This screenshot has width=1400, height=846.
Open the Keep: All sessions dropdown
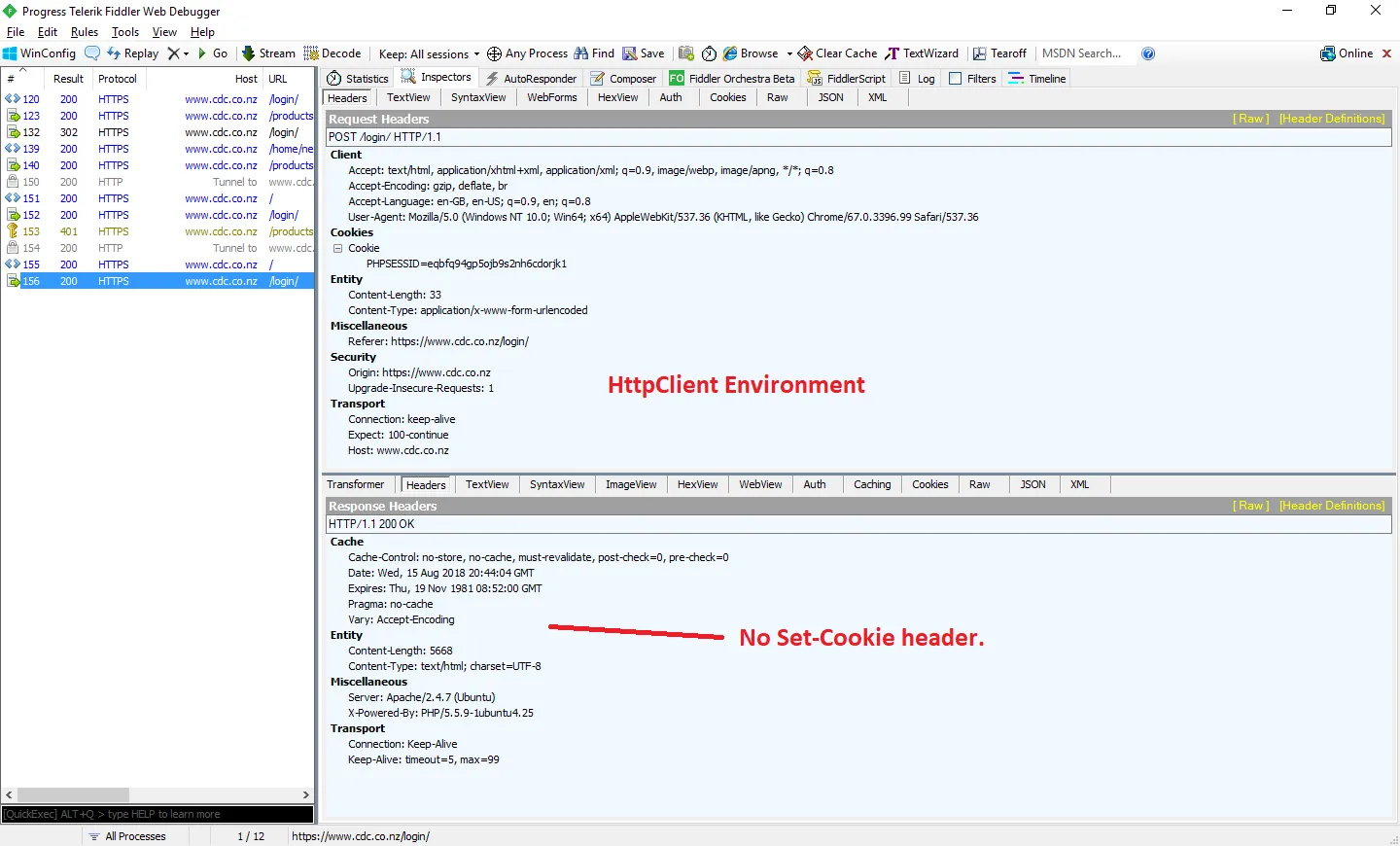(x=429, y=54)
